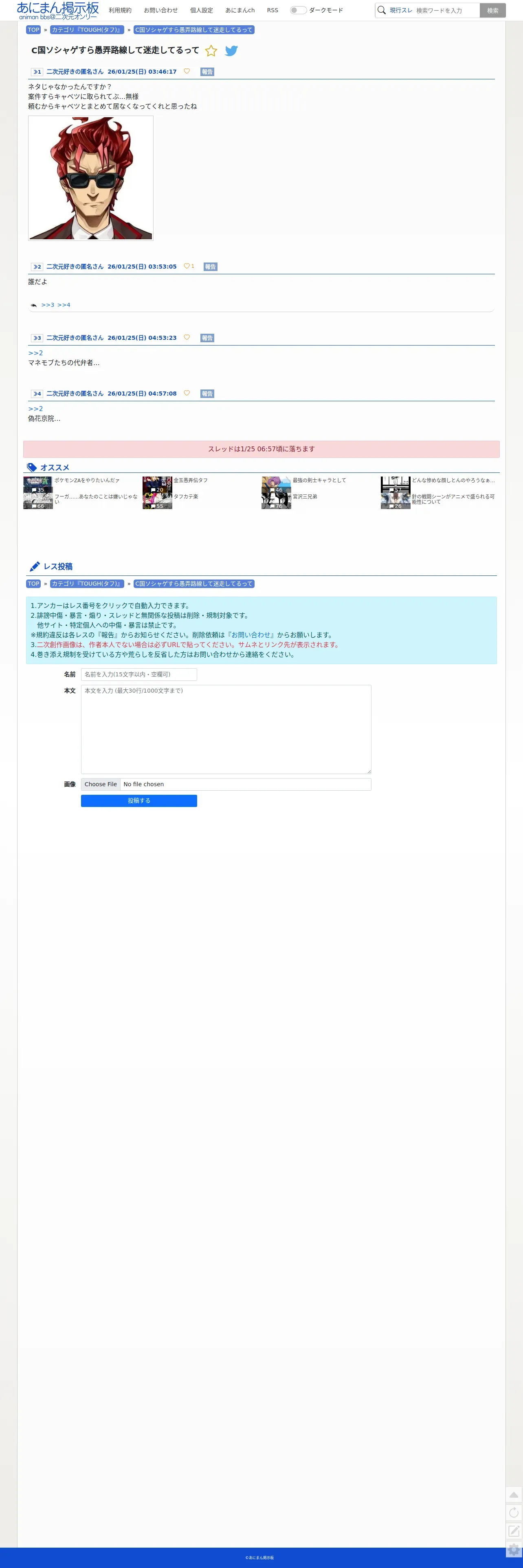Open あにまんch in the header
This screenshot has width=523, height=1568.
pos(240,10)
